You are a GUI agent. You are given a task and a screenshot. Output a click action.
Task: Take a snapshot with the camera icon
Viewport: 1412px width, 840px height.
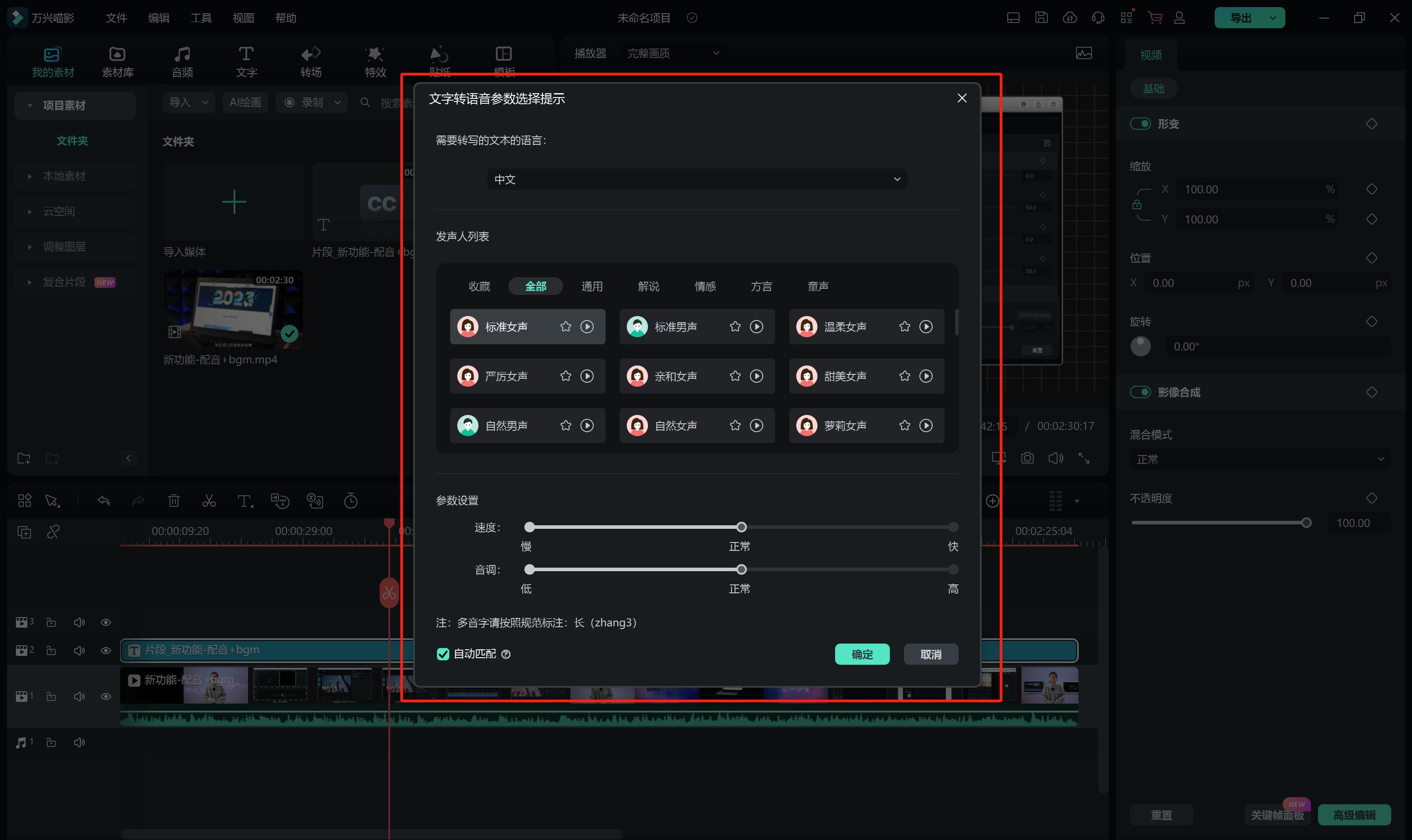click(x=1027, y=458)
